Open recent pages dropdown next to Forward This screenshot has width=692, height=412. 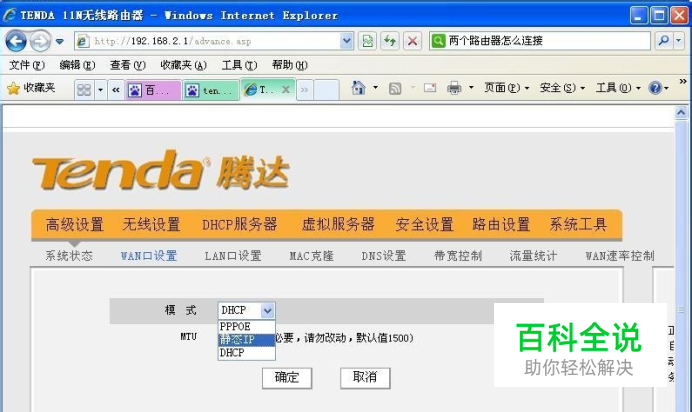point(60,41)
